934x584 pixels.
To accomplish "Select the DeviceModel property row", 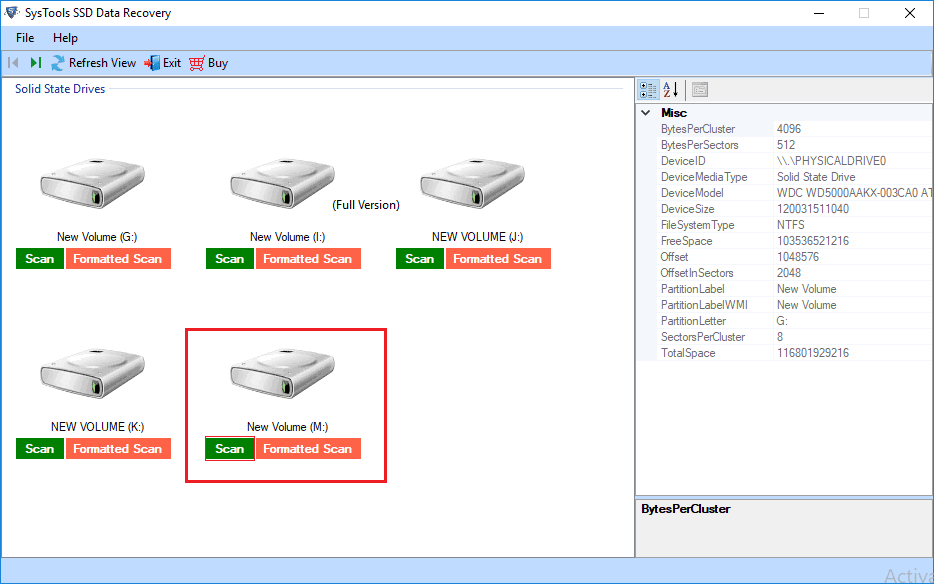I will 692,193.
